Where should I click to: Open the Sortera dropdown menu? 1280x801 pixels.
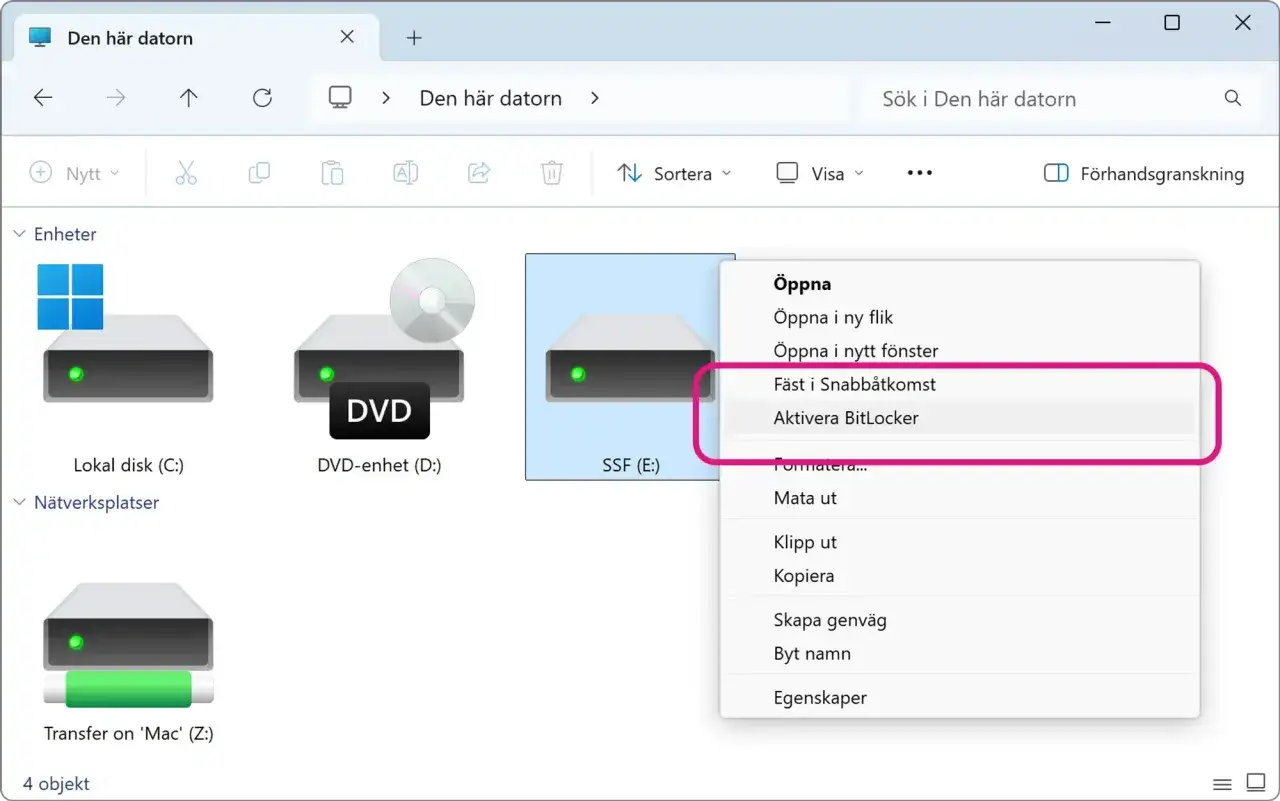point(674,173)
